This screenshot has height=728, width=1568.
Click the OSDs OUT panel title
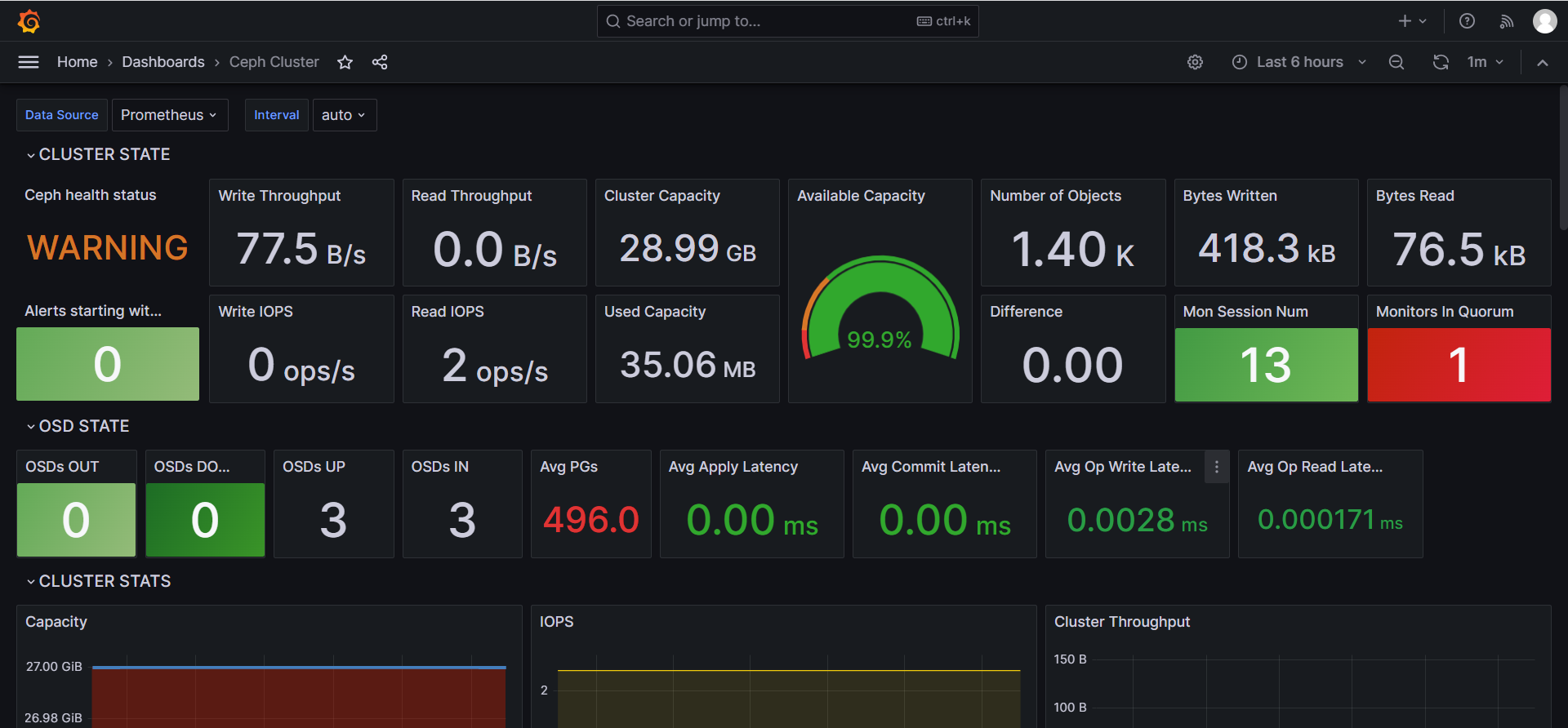tap(62, 467)
